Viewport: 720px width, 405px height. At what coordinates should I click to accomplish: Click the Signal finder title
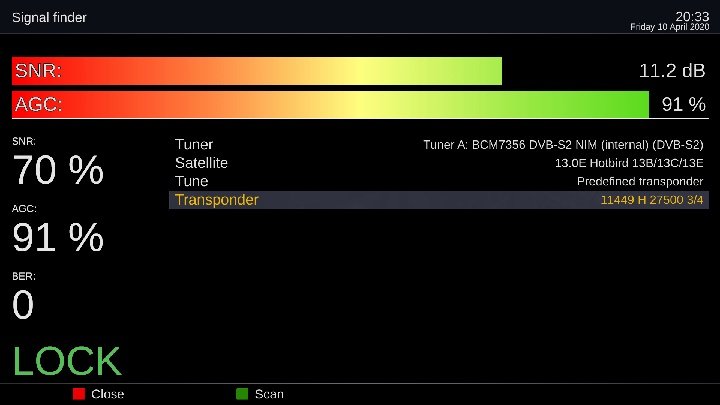[x=49, y=17]
